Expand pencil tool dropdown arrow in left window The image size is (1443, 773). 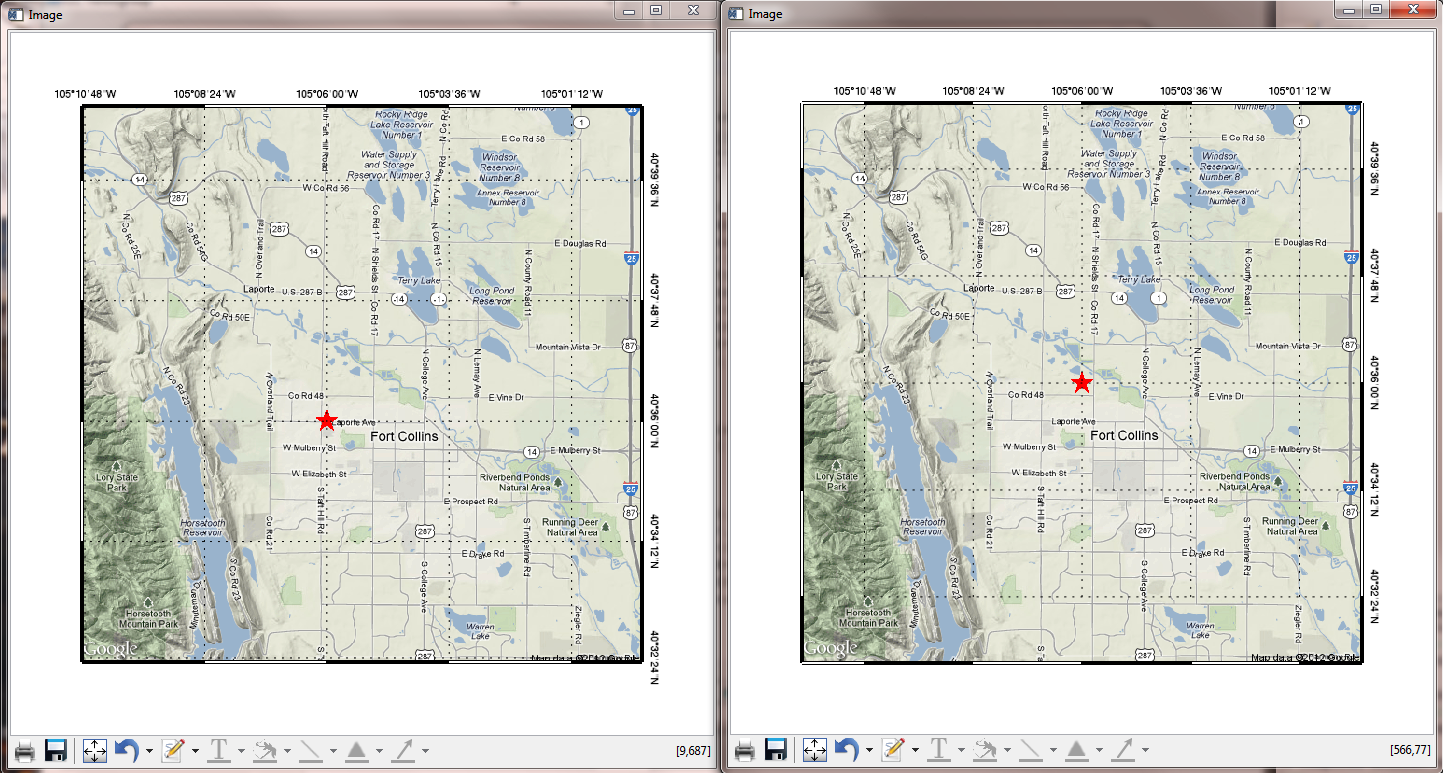pyautogui.click(x=196, y=751)
